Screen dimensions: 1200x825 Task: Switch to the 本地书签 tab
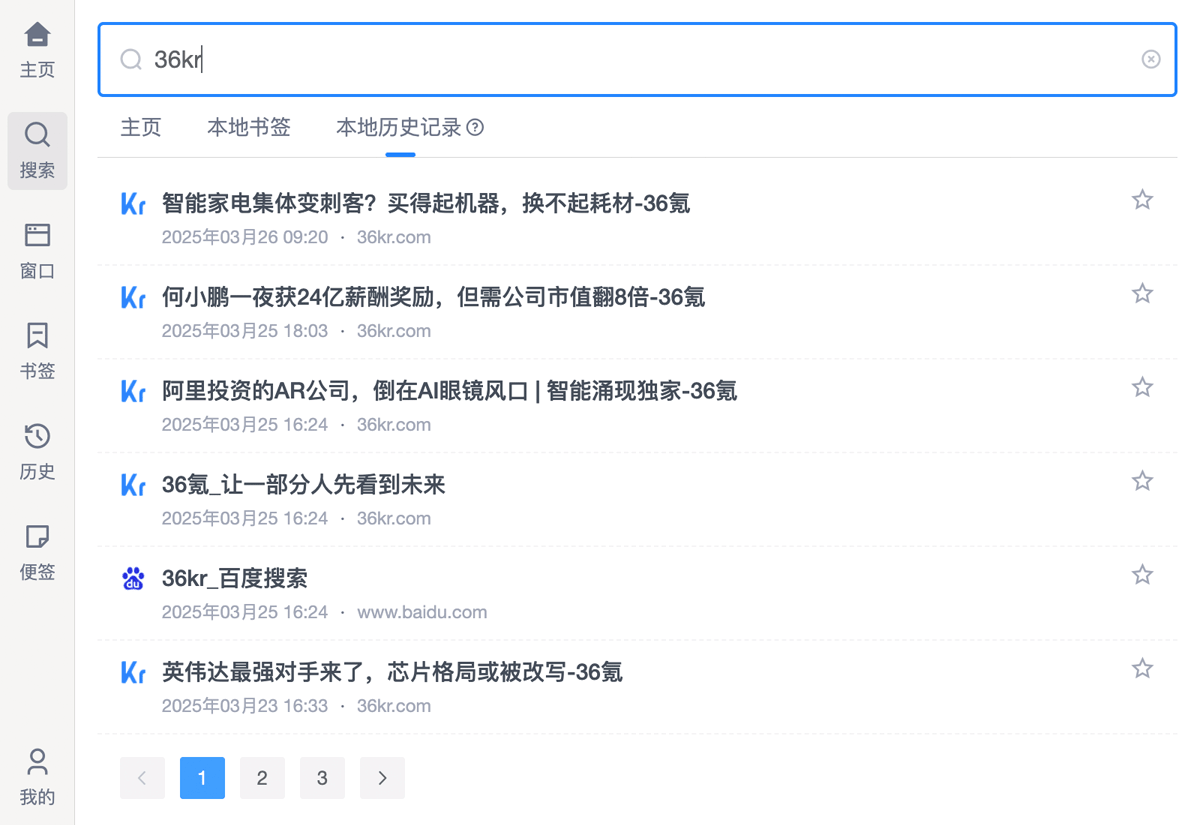(x=249, y=127)
